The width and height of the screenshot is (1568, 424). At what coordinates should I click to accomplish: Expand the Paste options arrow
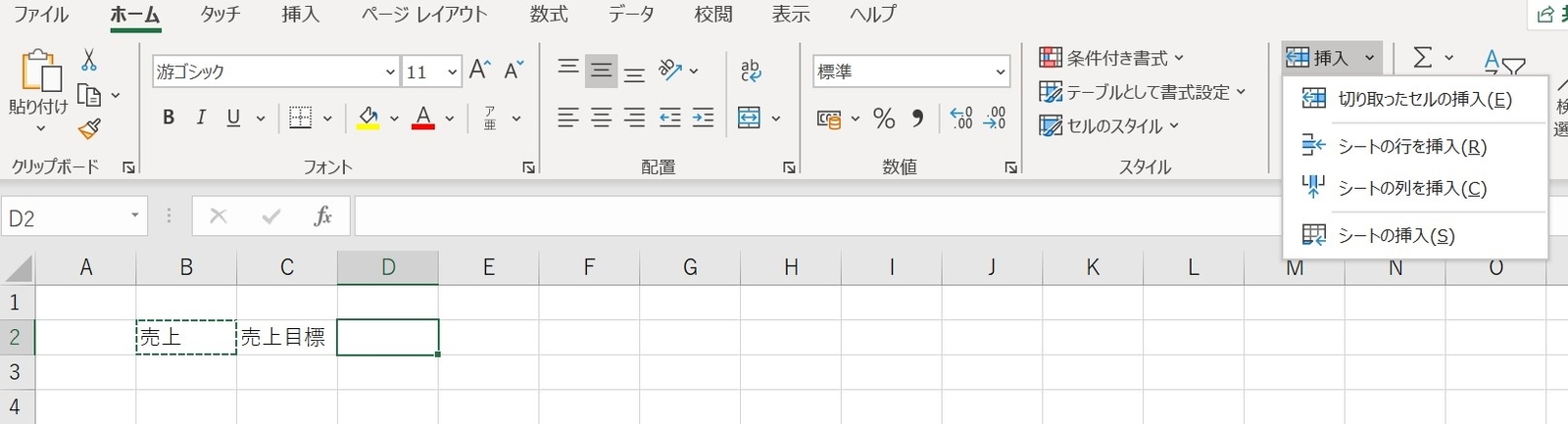(x=40, y=128)
